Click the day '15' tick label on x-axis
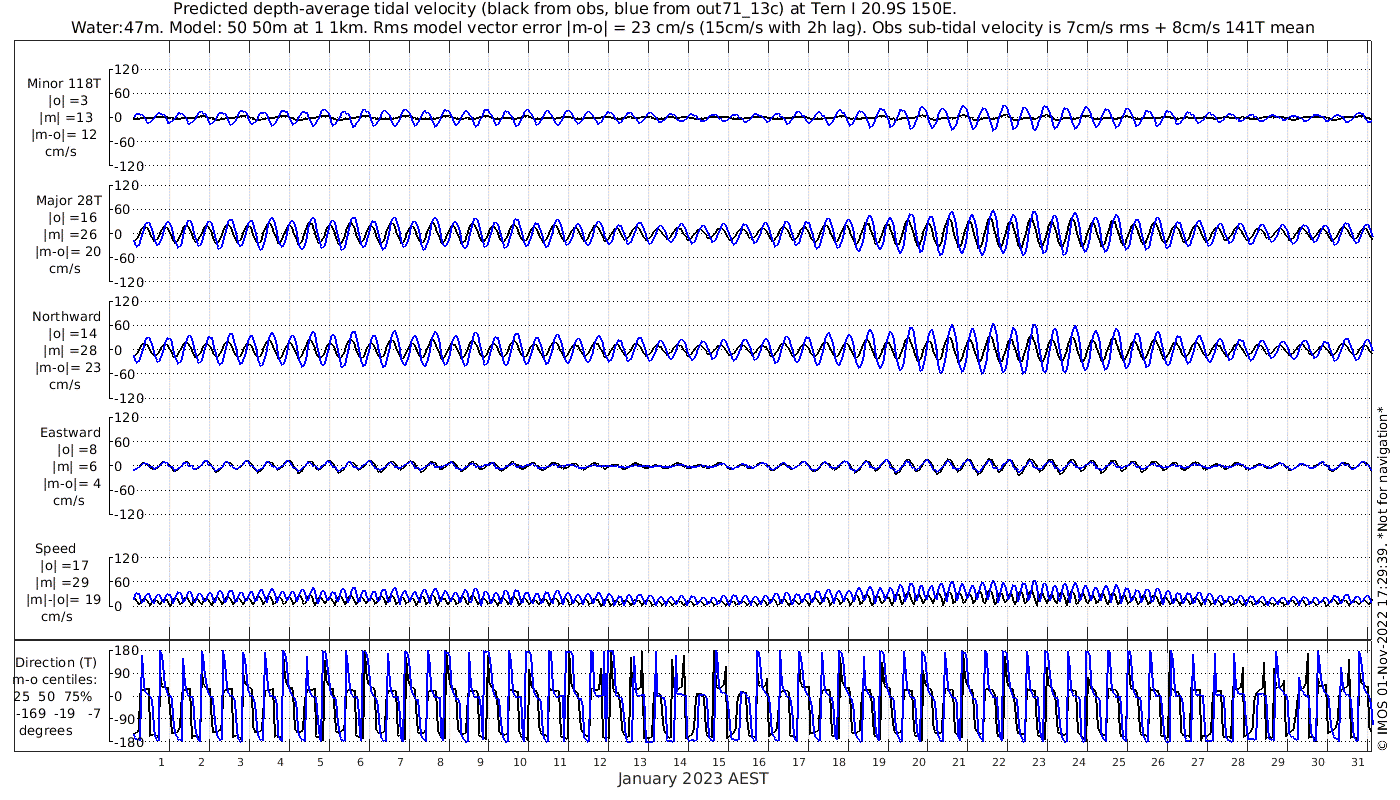Image resolution: width=1400 pixels, height=800 pixels. pyautogui.click(x=719, y=762)
